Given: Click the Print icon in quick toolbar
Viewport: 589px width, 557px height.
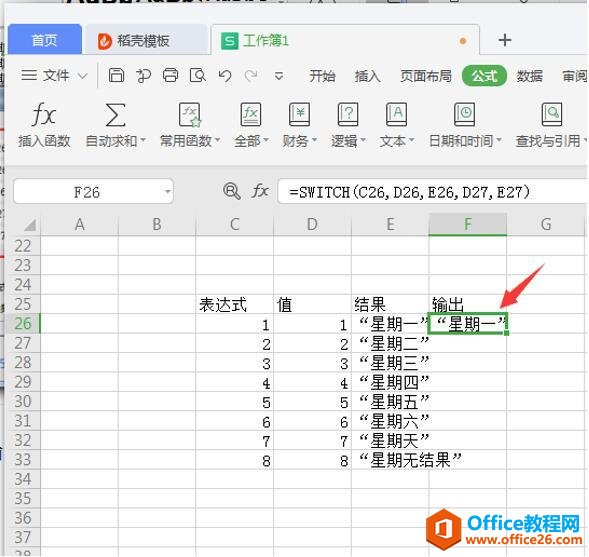Looking at the screenshot, I should click(170, 75).
